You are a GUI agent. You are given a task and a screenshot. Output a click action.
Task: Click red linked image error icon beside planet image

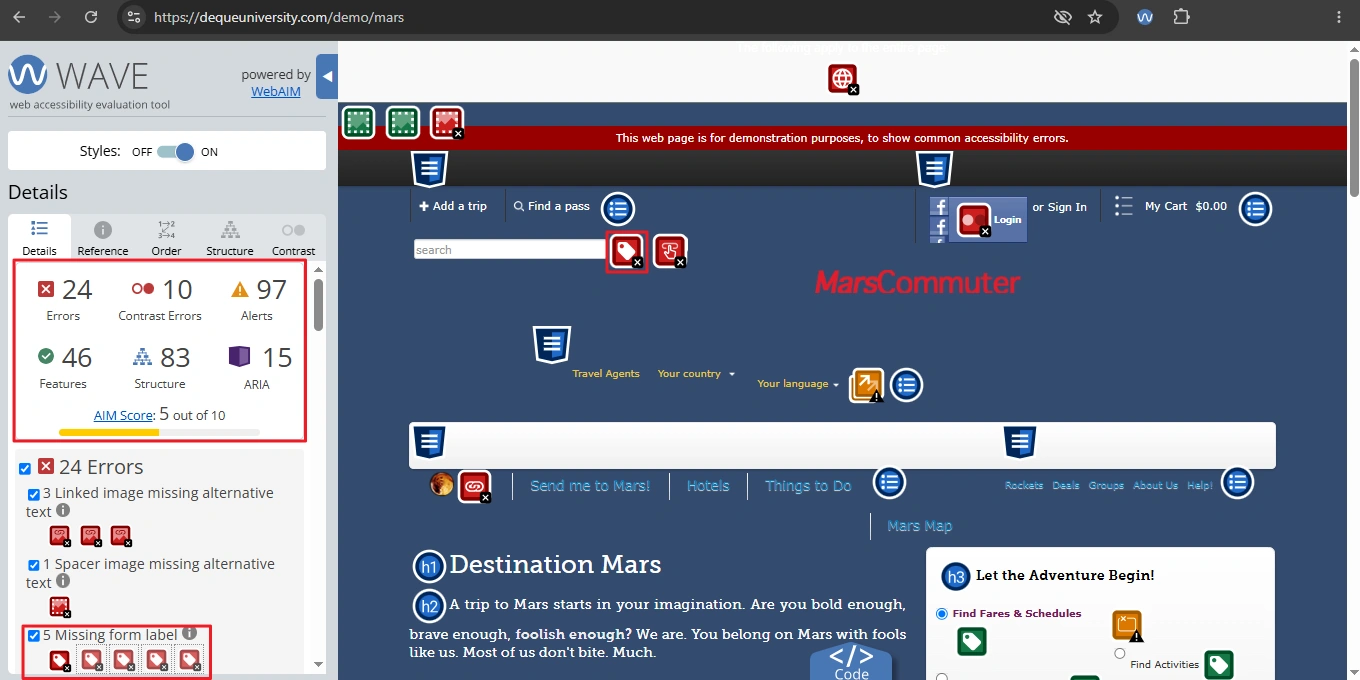click(474, 487)
